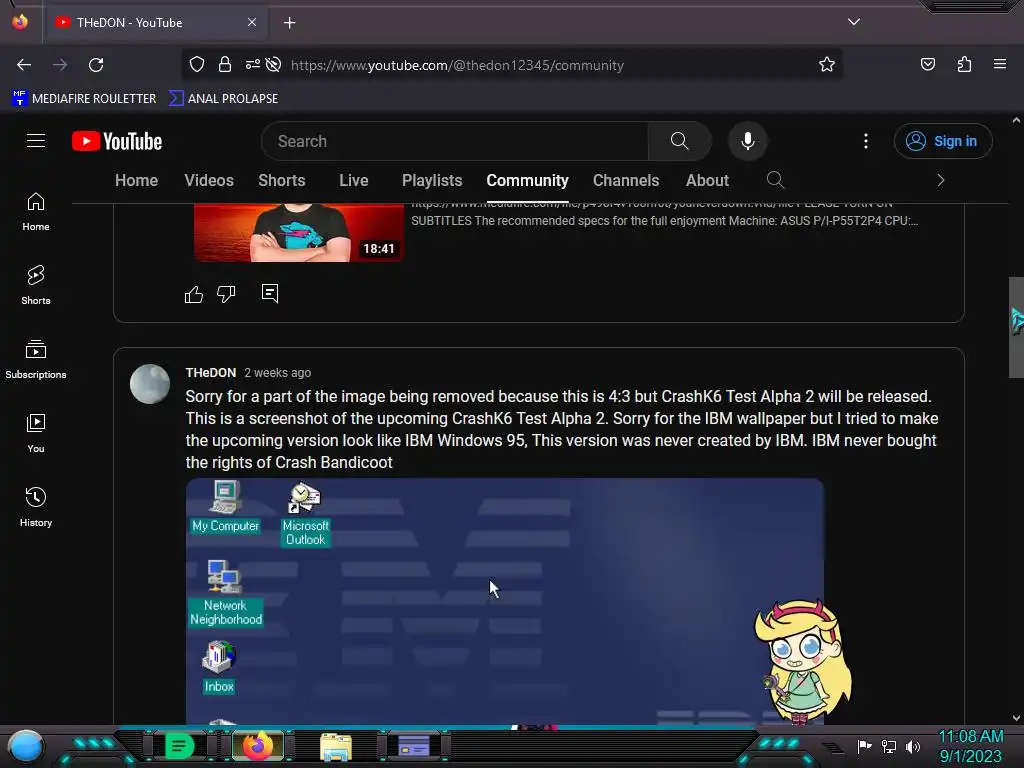Select the Community tab
Screen dimensions: 1024x768
point(528,181)
